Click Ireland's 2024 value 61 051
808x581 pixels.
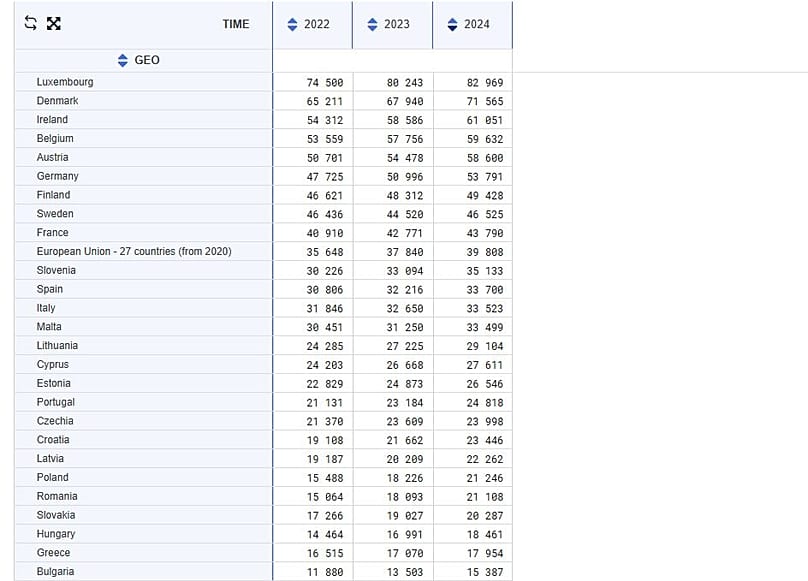point(485,120)
